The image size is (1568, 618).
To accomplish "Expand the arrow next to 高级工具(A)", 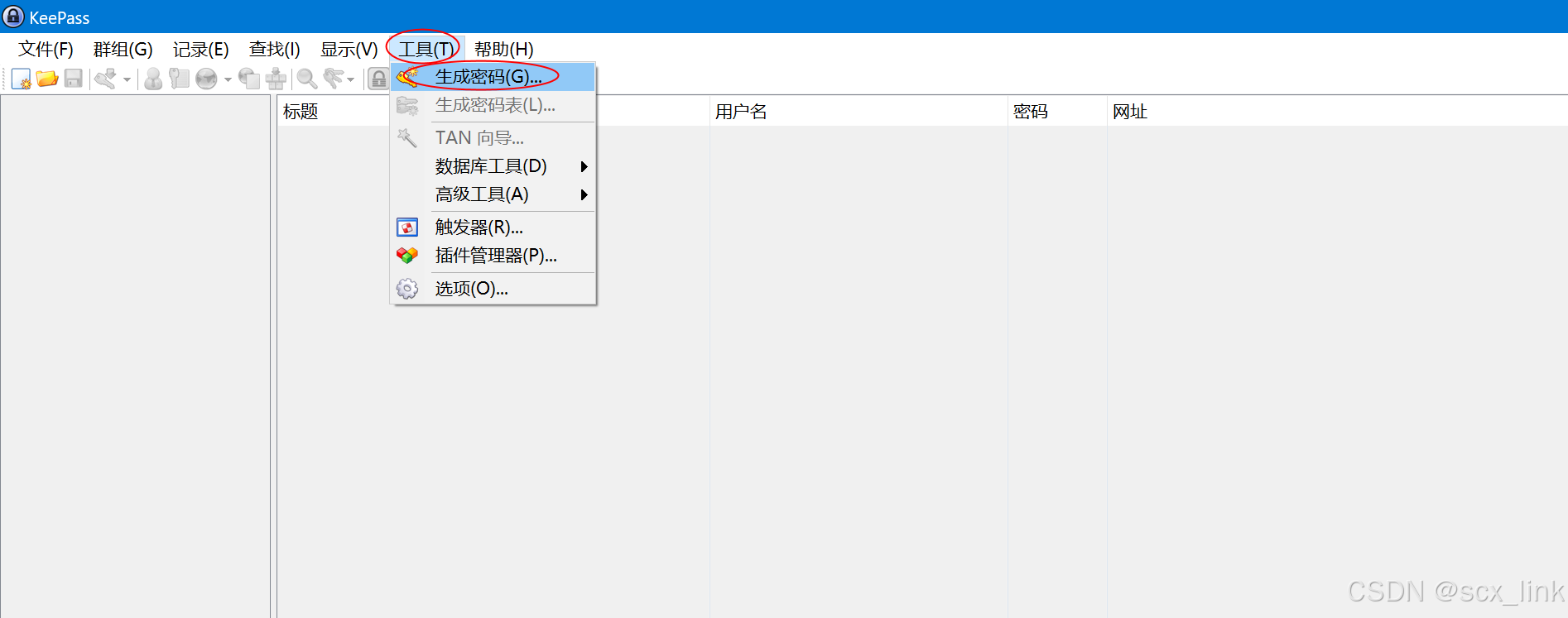I will tap(584, 194).
